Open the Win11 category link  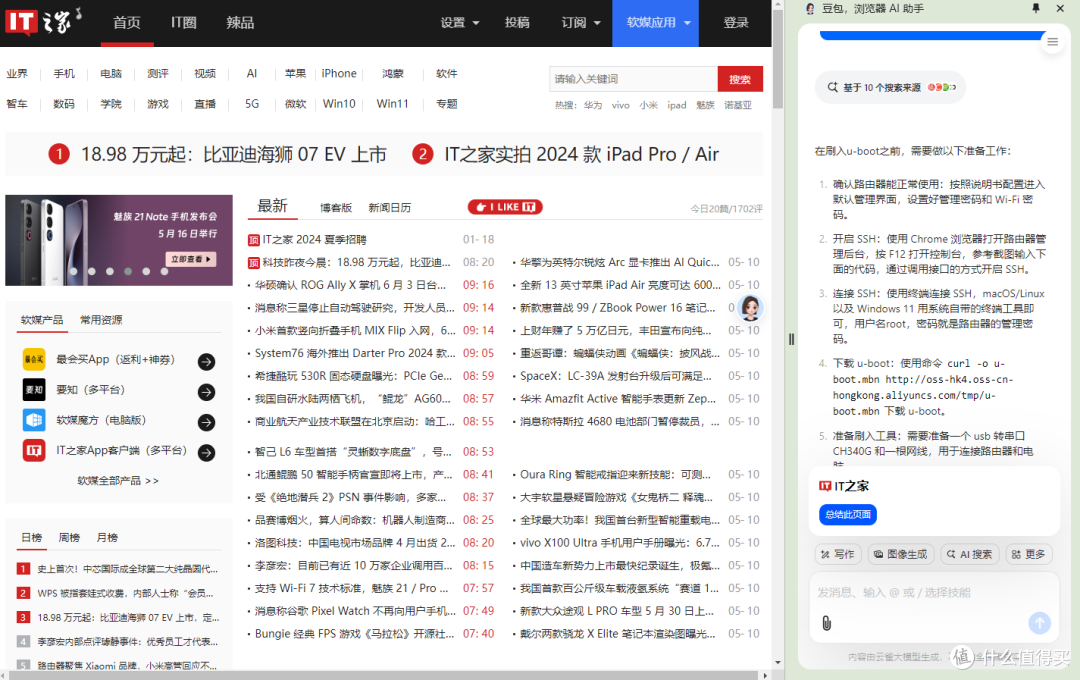[x=392, y=103]
